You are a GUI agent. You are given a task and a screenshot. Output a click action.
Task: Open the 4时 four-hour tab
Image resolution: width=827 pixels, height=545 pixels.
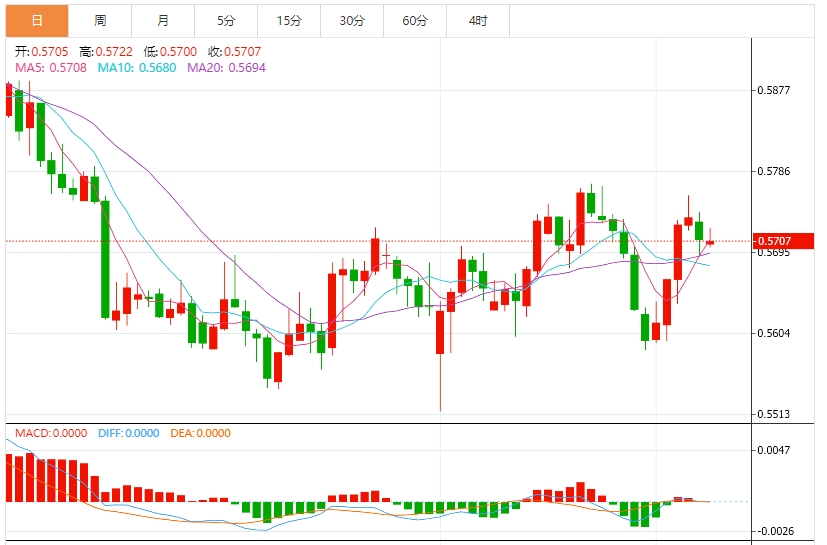coord(478,21)
